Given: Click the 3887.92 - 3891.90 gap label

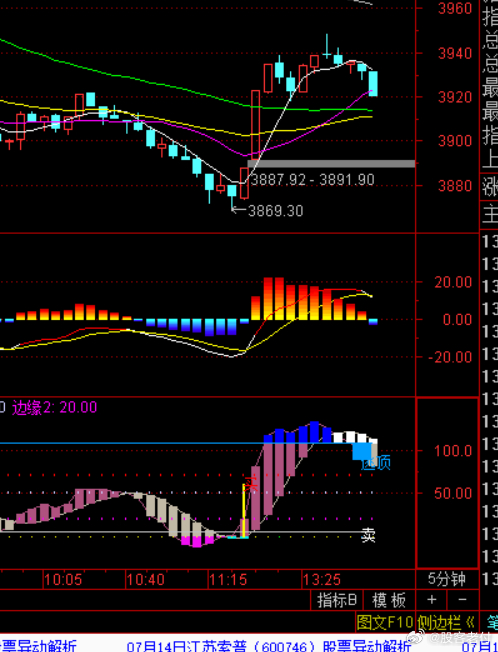Looking at the screenshot, I should (313, 180).
